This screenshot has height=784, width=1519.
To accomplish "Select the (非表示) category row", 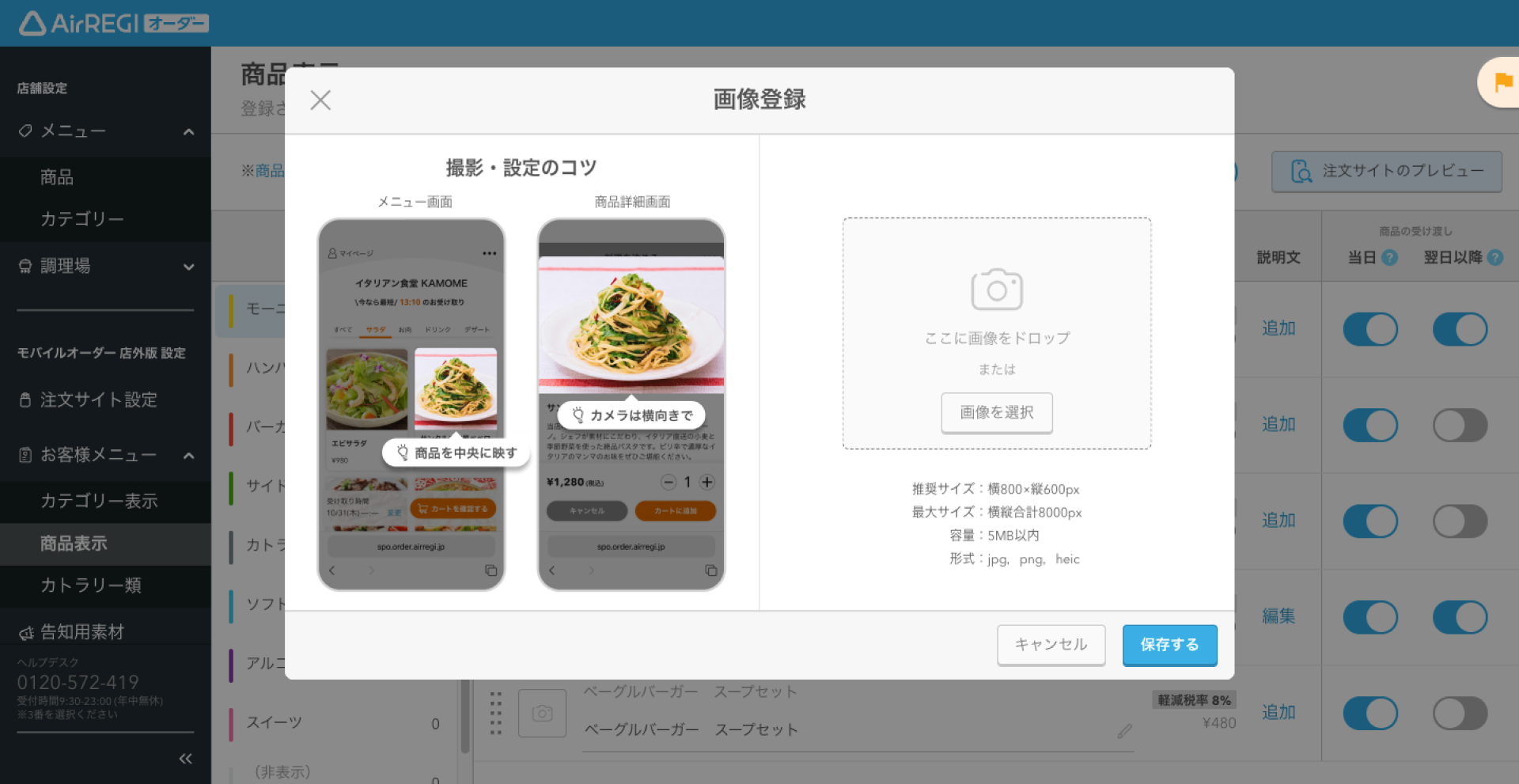I will coord(336,772).
